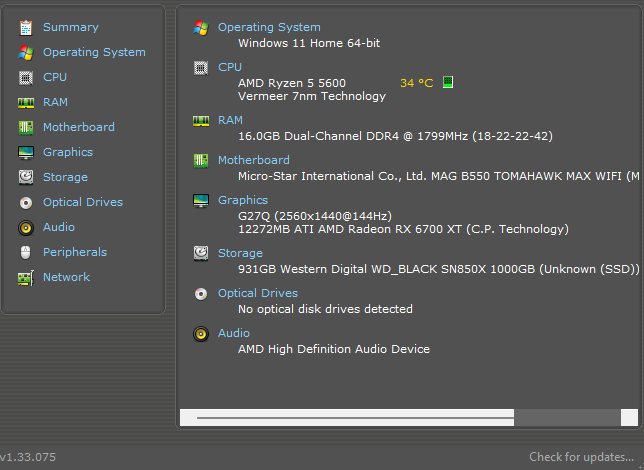Click the Network icon in sidebar
Screen dimensions: 644x470
click(x=25, y=277)
